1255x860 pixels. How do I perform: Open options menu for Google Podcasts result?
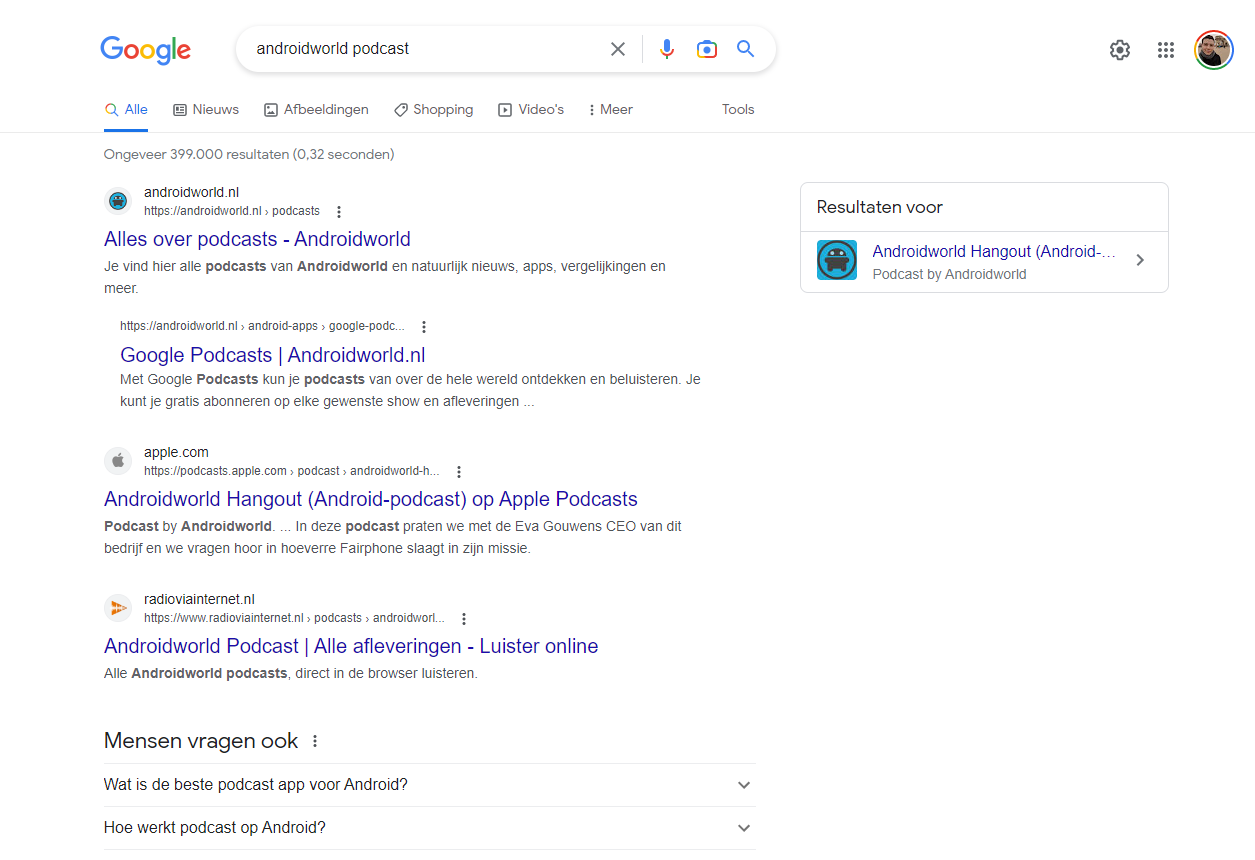click(424, 327)
